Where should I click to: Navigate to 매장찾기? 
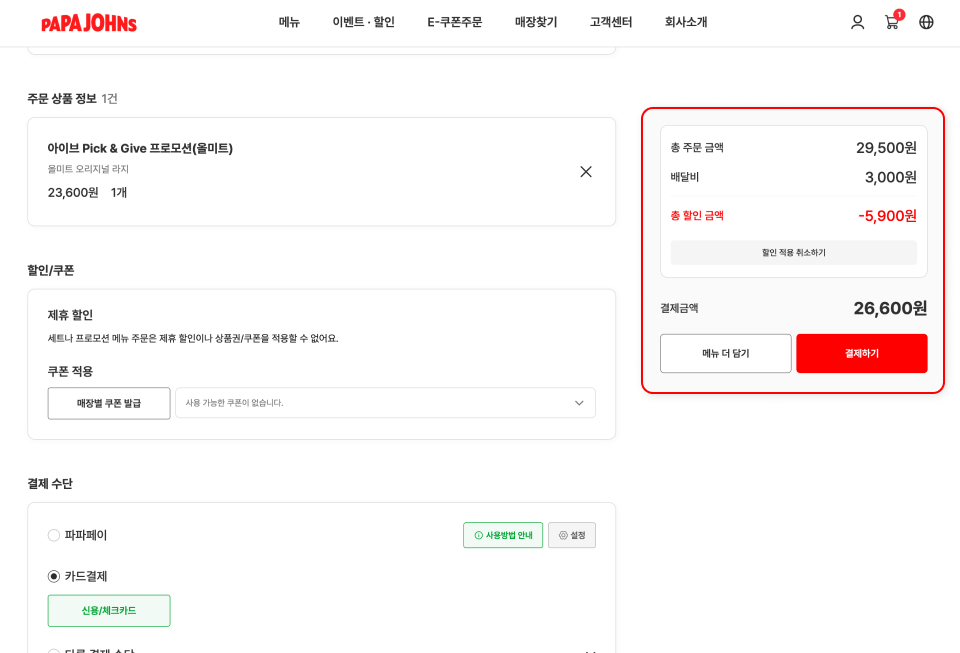pos(536,22)
